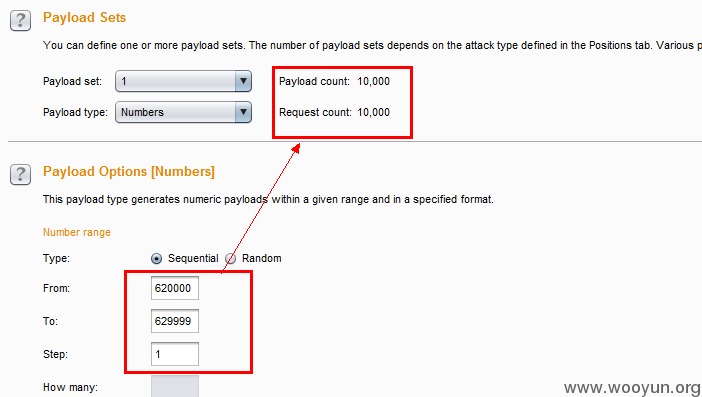The image size is (702, 397).
Task: Focus the Step field containing 1
Action: point(175,354)
